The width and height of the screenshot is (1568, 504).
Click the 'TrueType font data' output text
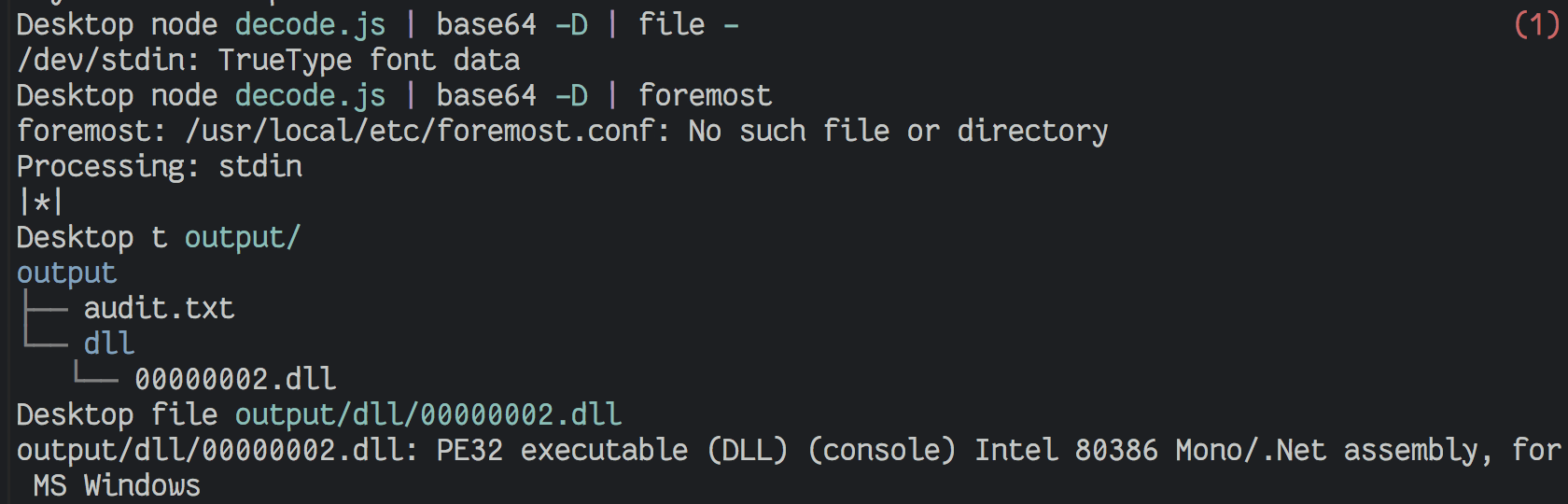(369, 60)
